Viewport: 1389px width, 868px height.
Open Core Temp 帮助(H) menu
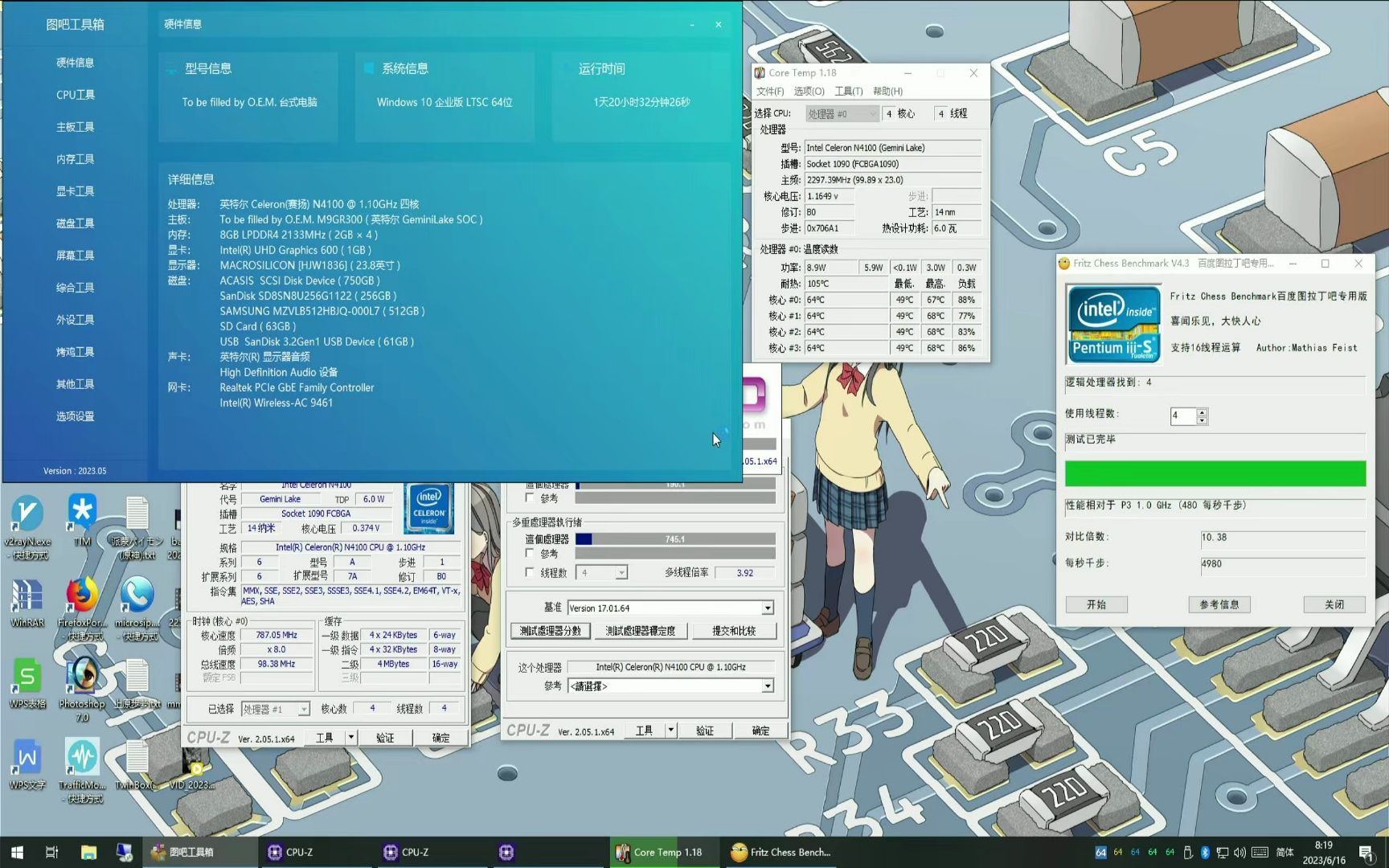pos(887,92)
